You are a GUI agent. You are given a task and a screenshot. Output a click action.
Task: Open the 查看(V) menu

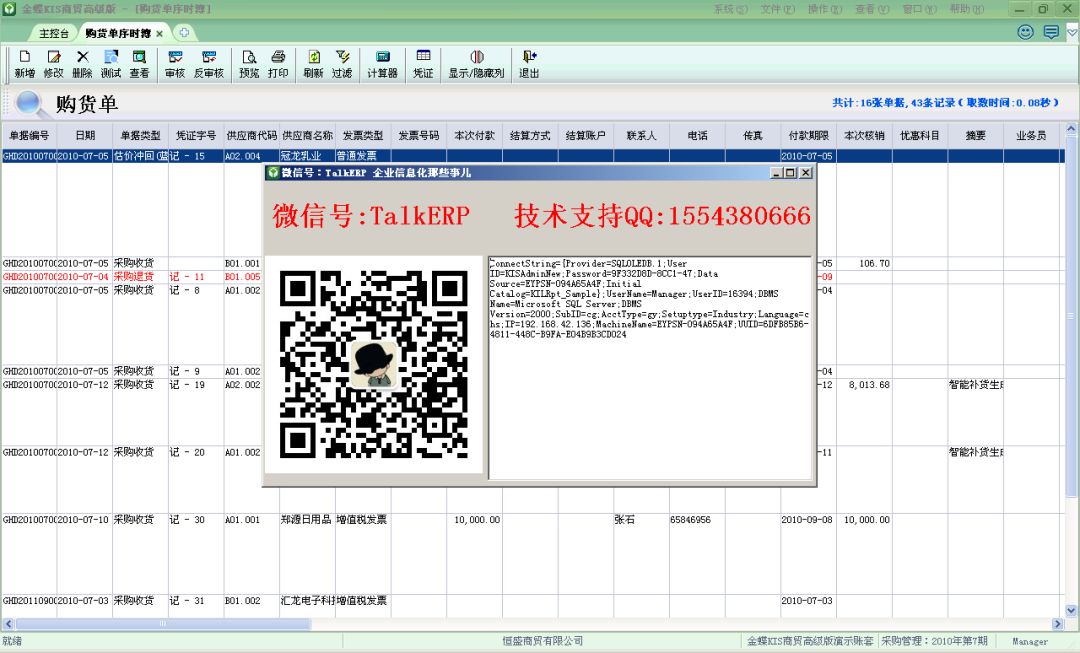tap(873, 9)
